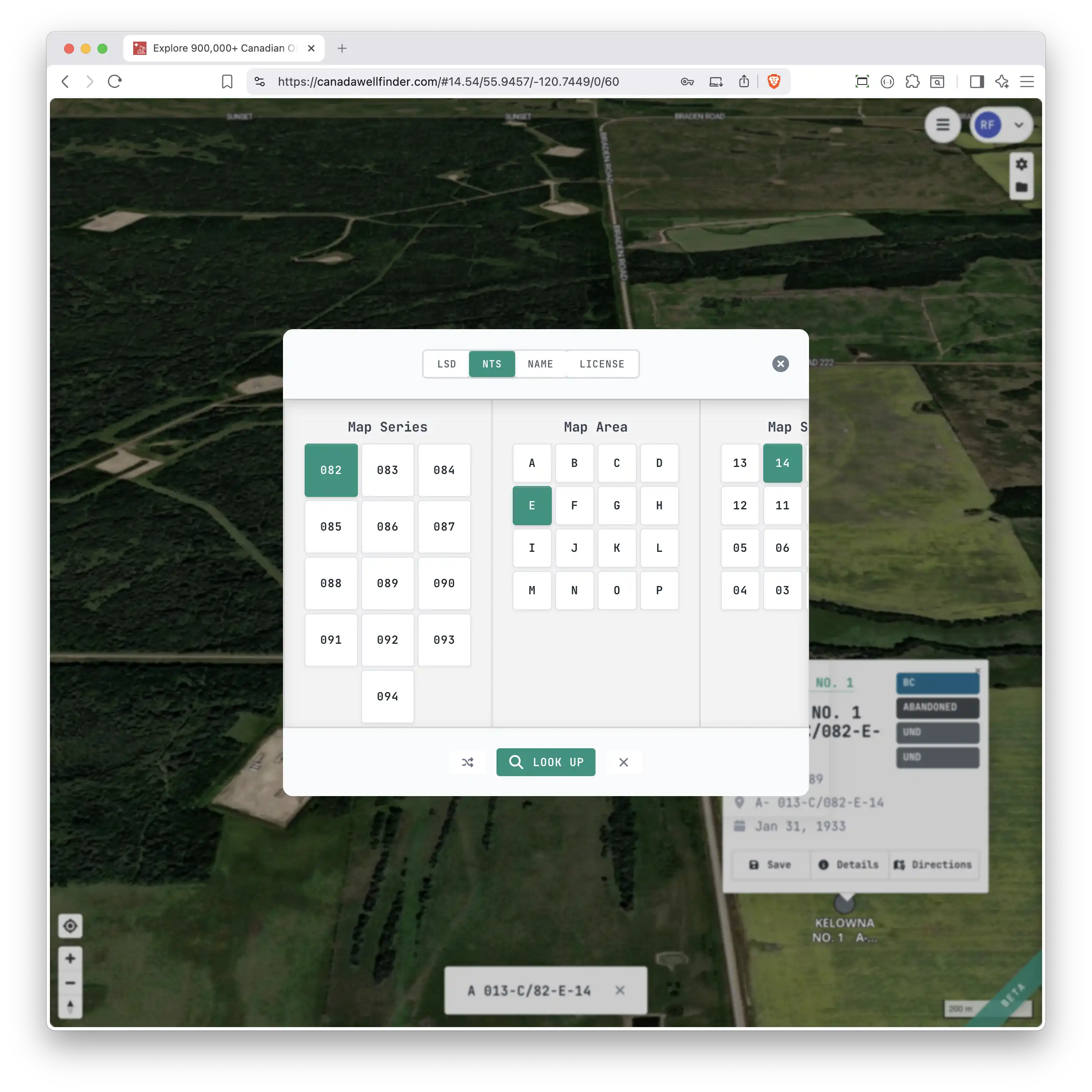Open the saved wells folder icon
The image size is (1092, 1092).
pyautogui.click(x=1021, y=186)
